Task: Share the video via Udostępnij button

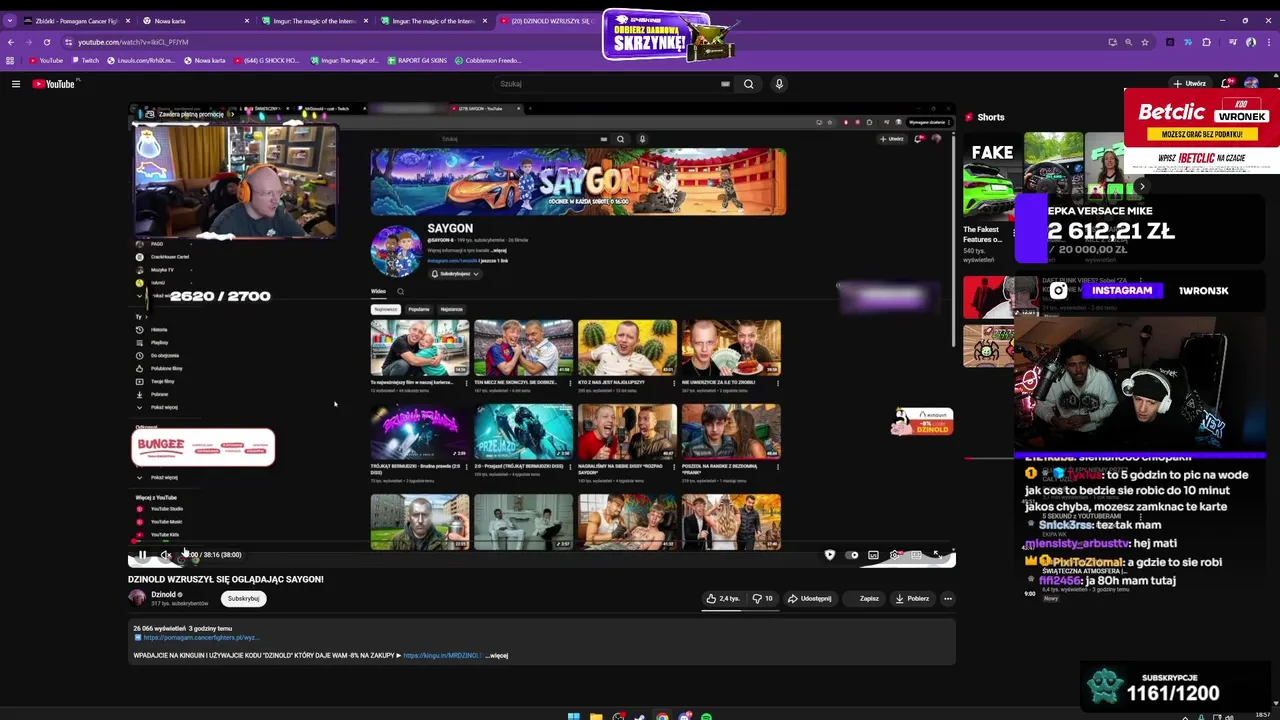Action: pyautogui.click(x=809, y=598)
